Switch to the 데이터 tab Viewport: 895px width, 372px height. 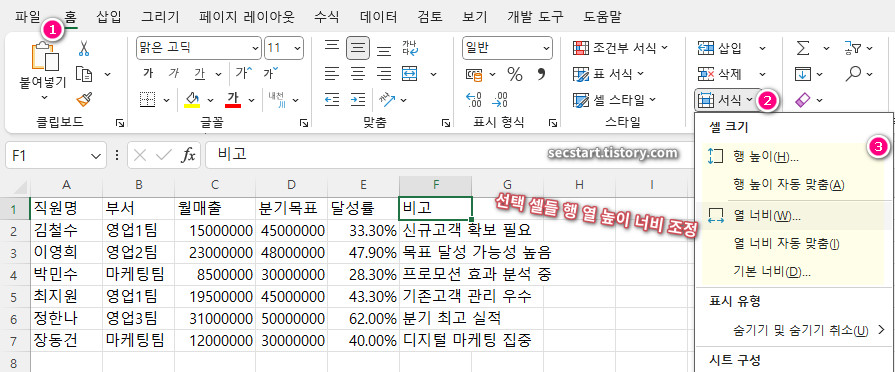click(x=379, y=17)
